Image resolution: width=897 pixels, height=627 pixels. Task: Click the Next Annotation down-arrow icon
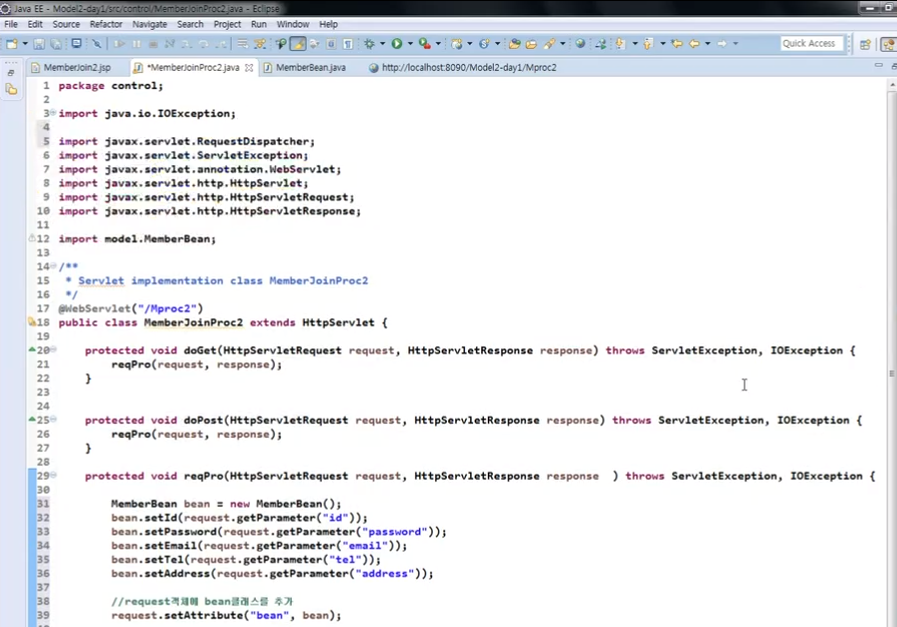point(620,43)
